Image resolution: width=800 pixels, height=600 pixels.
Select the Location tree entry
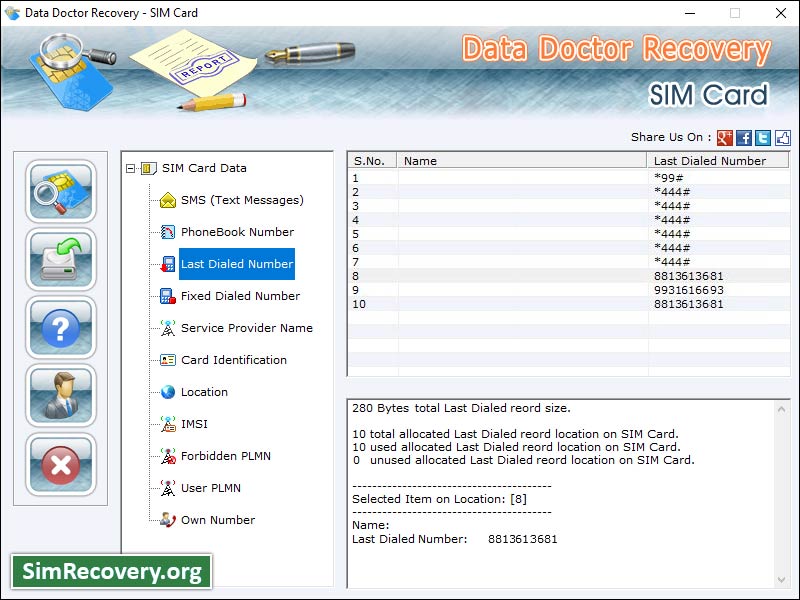point(205,392)
